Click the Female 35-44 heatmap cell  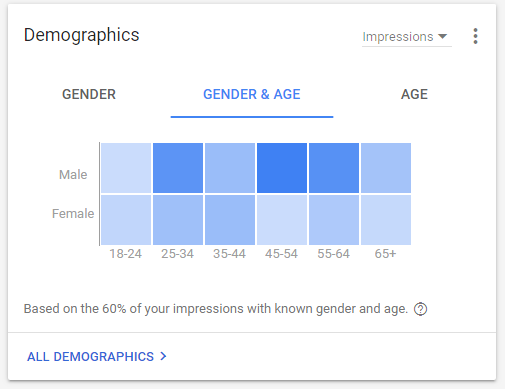pos(230,220)
